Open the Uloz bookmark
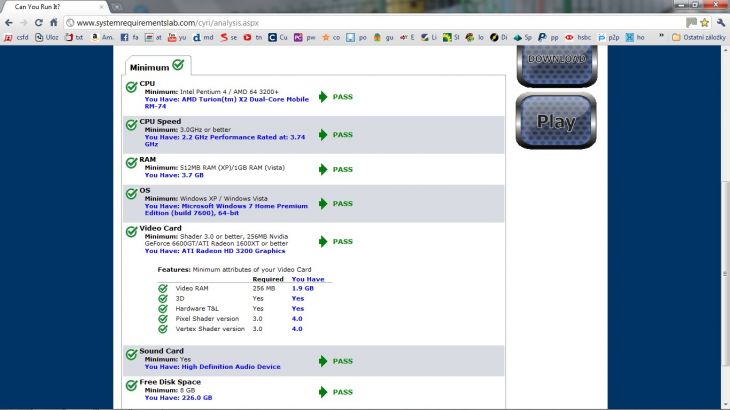The width and height of the screenshot is (730, 410). coord(47,38)
